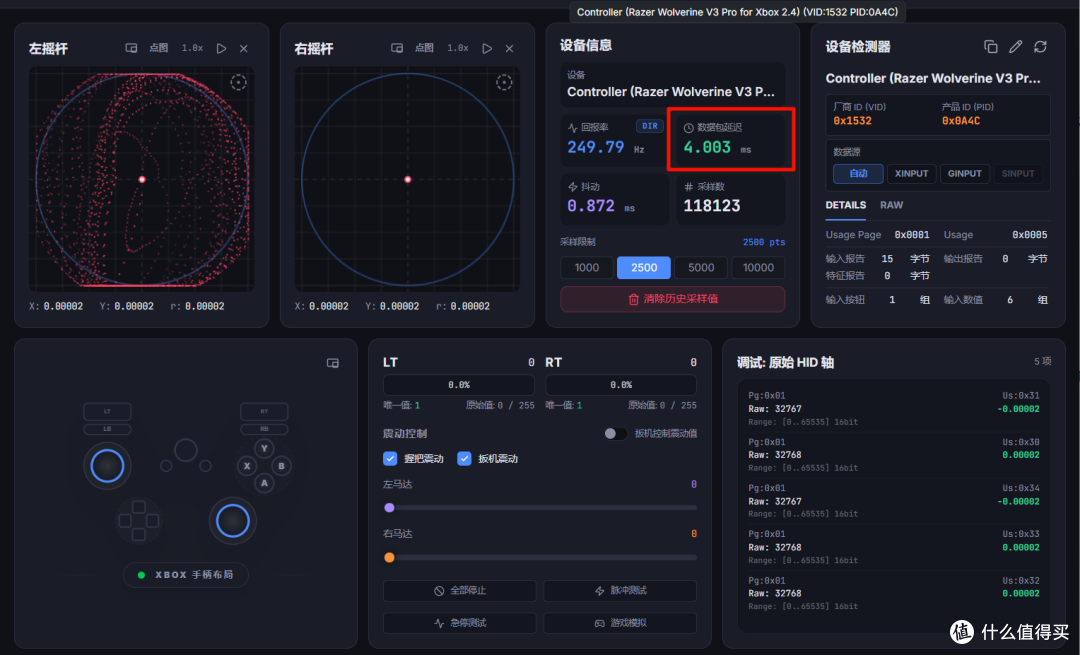
Task: Close the 左摇杆 panel with X icon
Action: coord(244,48)
